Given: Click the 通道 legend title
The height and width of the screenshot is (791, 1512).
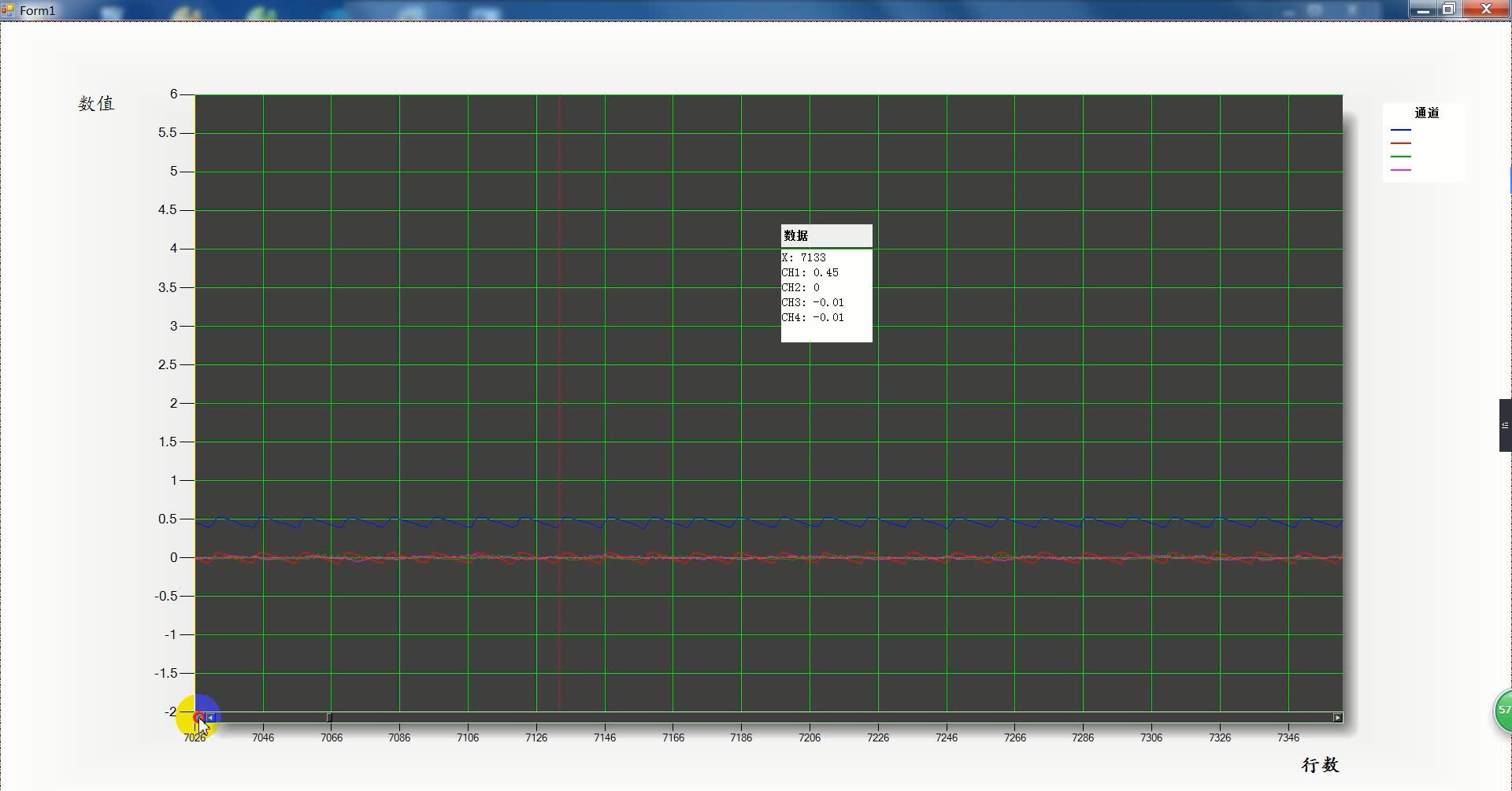Looking at the screenshot, I should (1427, 113).
